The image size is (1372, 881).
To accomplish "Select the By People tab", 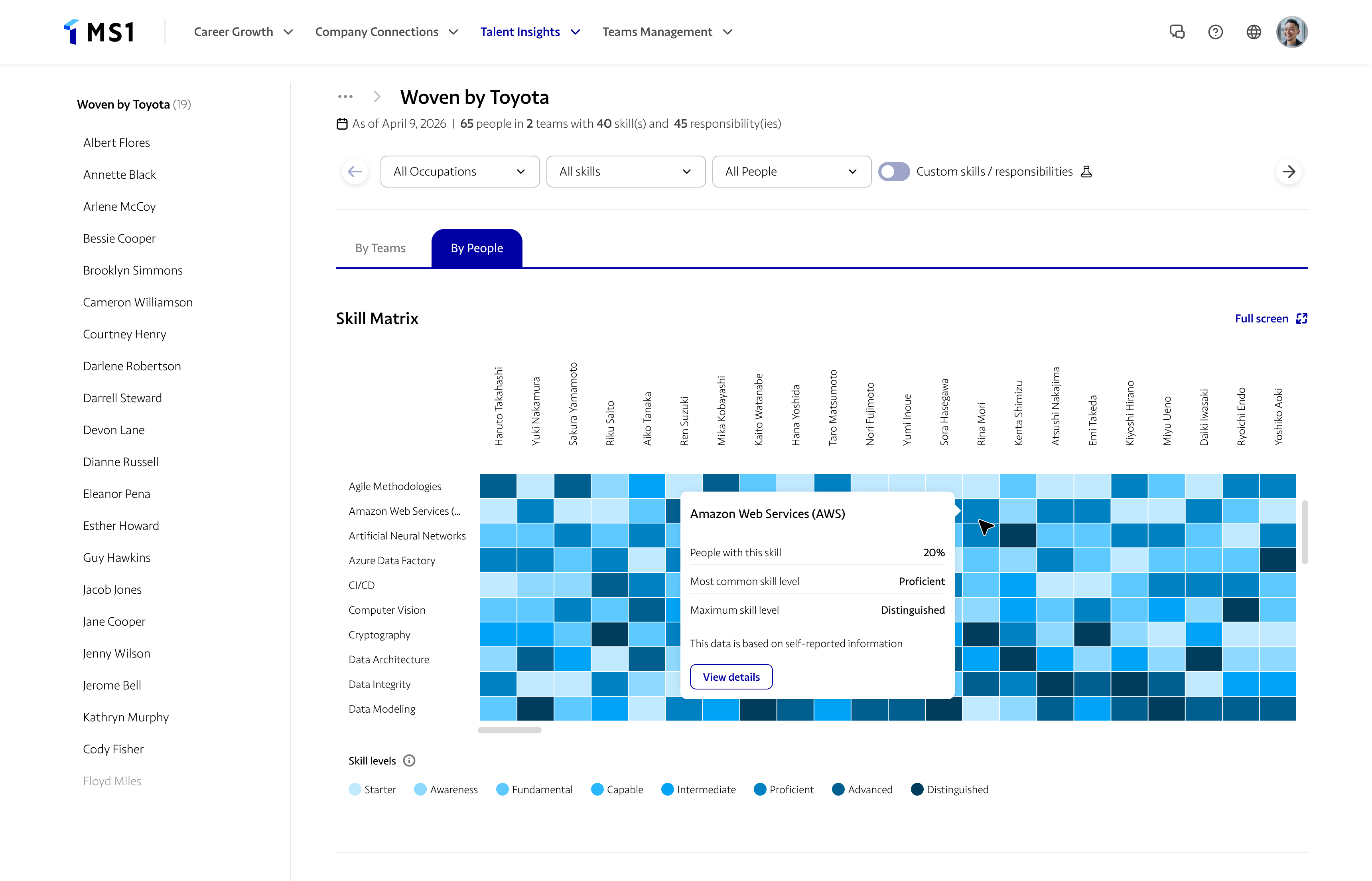I will pos(477,248).
